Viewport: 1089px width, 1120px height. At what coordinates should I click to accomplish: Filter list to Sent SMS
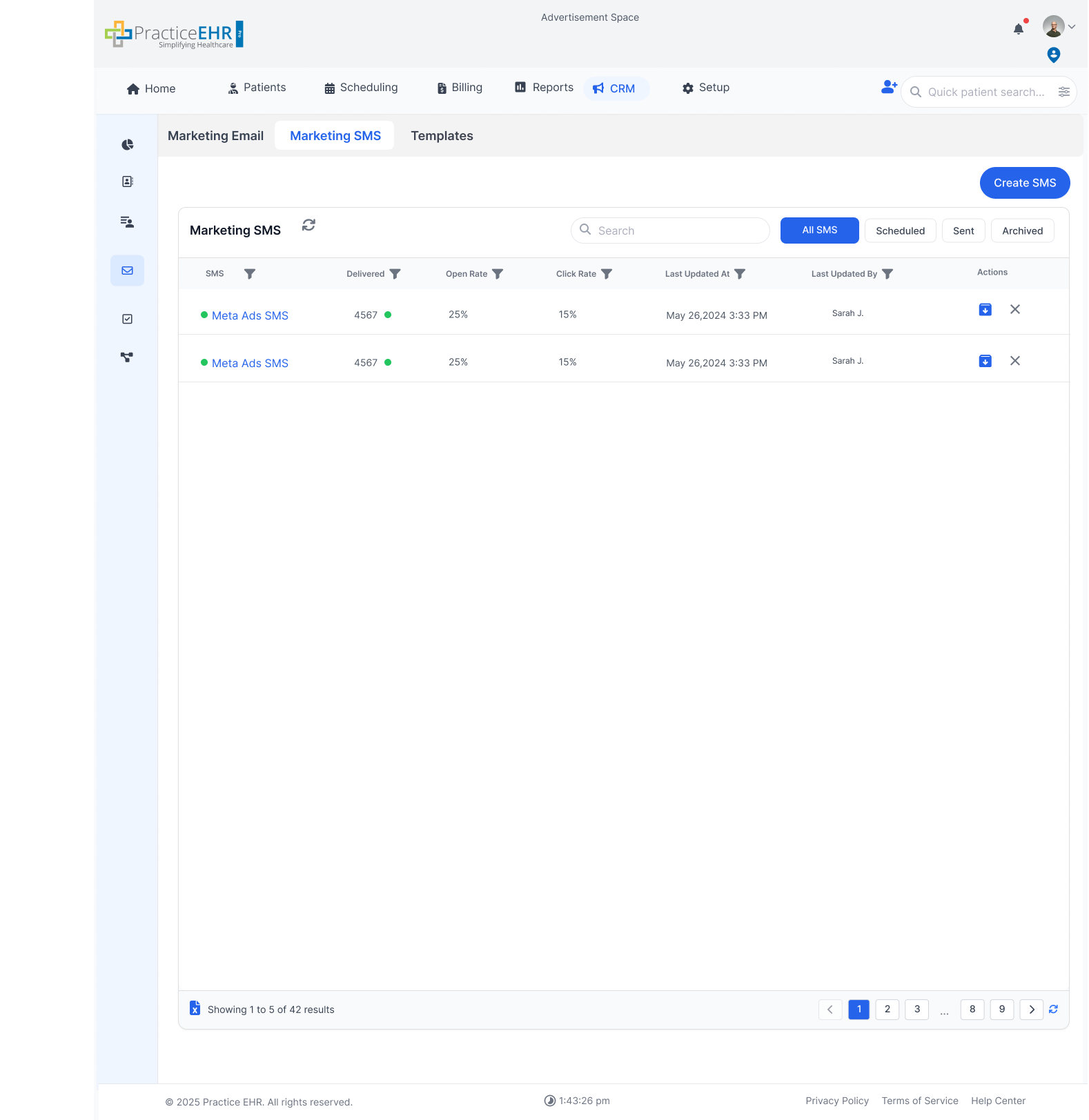pos(963,230)
